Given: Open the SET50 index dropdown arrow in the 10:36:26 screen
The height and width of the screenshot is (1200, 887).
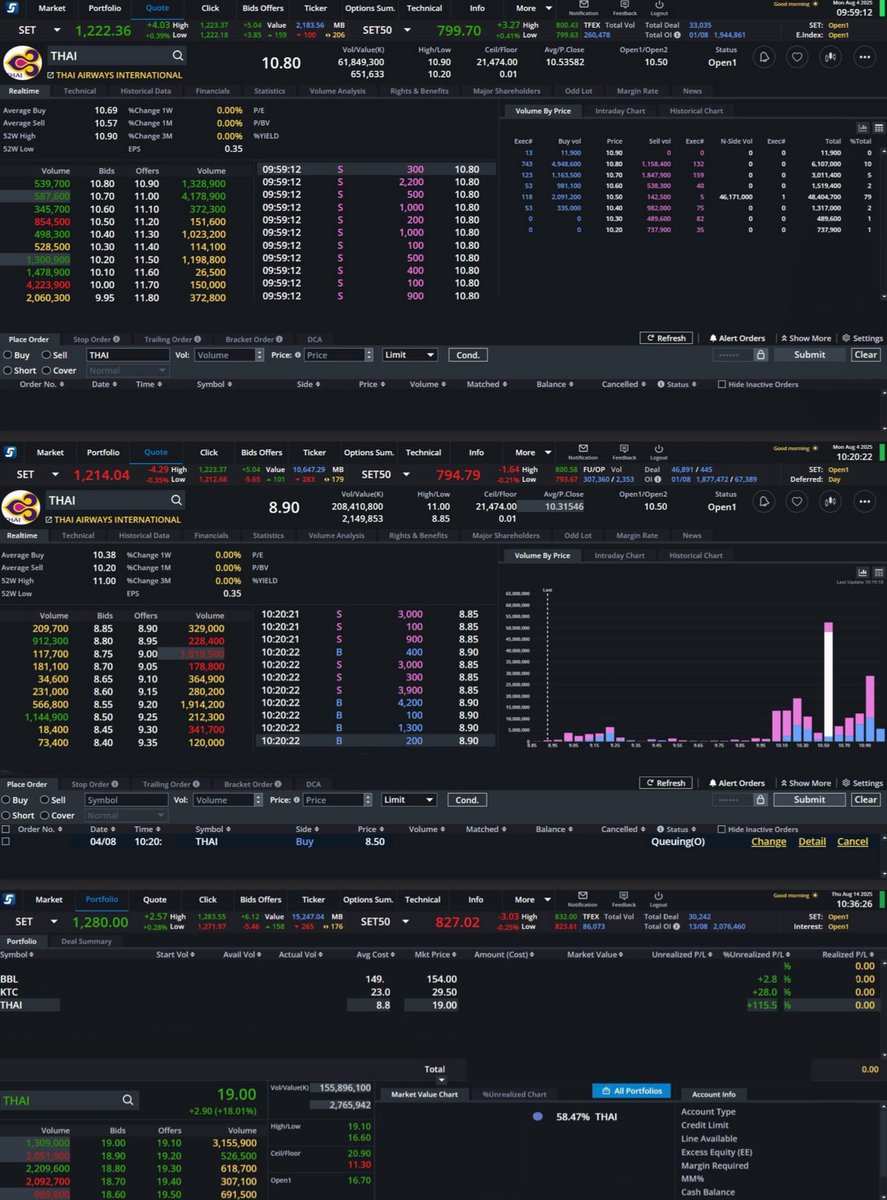Looking at the screenshot, I should pyautogui.click(x=407, y=922).
